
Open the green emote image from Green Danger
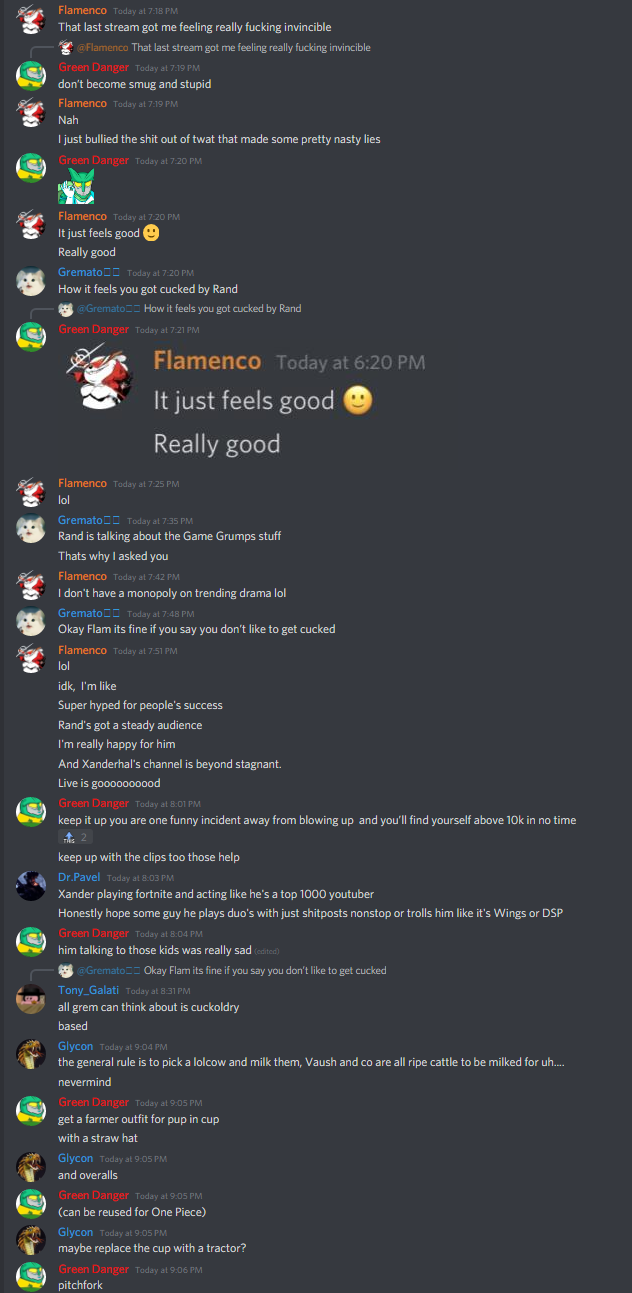point(76,186)
